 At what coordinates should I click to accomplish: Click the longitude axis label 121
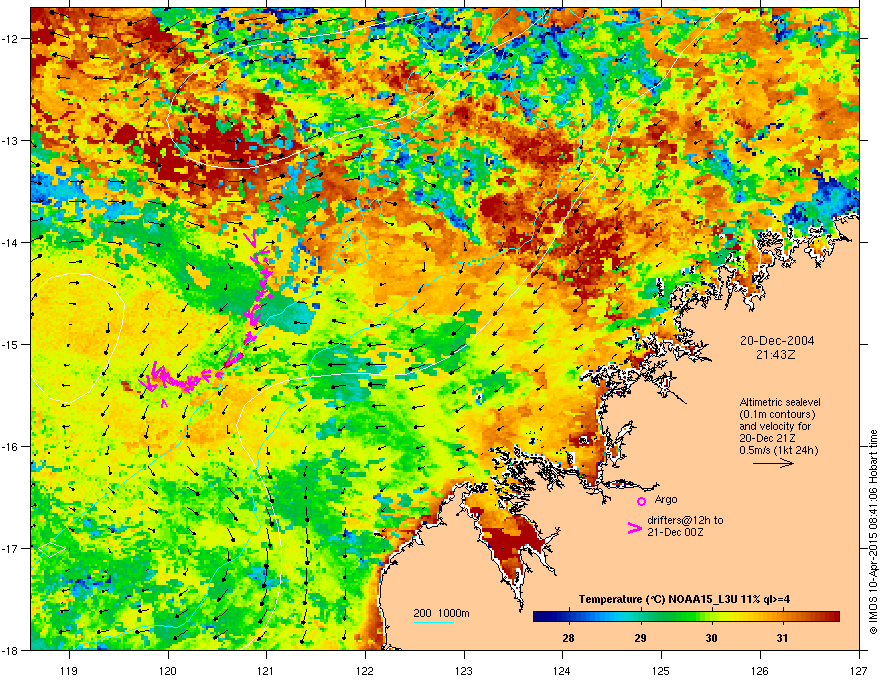click(266, 670)
